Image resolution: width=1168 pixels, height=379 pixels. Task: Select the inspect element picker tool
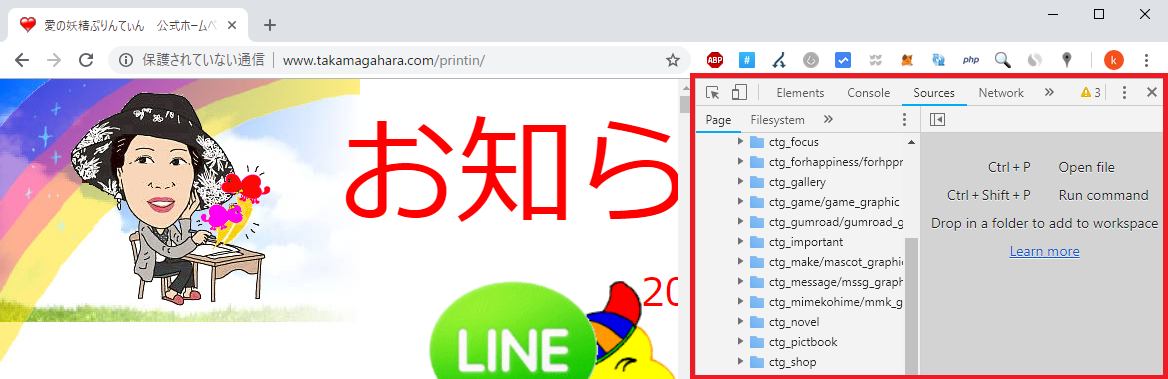(713, 92)
